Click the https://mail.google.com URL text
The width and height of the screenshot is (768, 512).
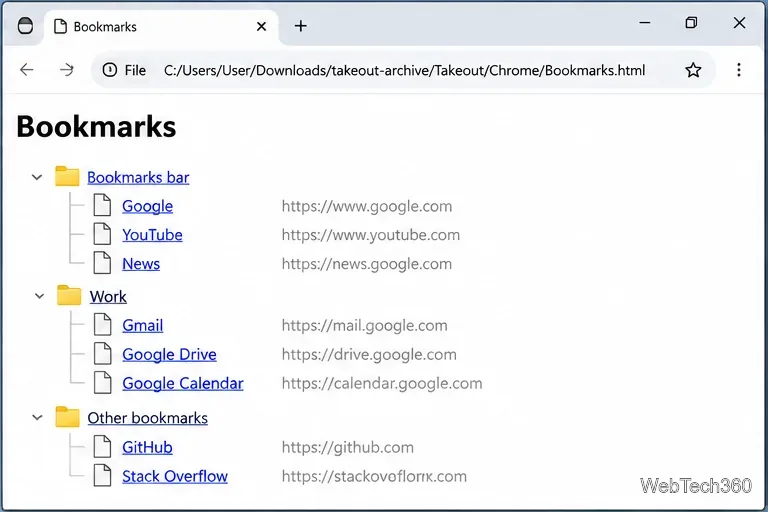point(364,326)
